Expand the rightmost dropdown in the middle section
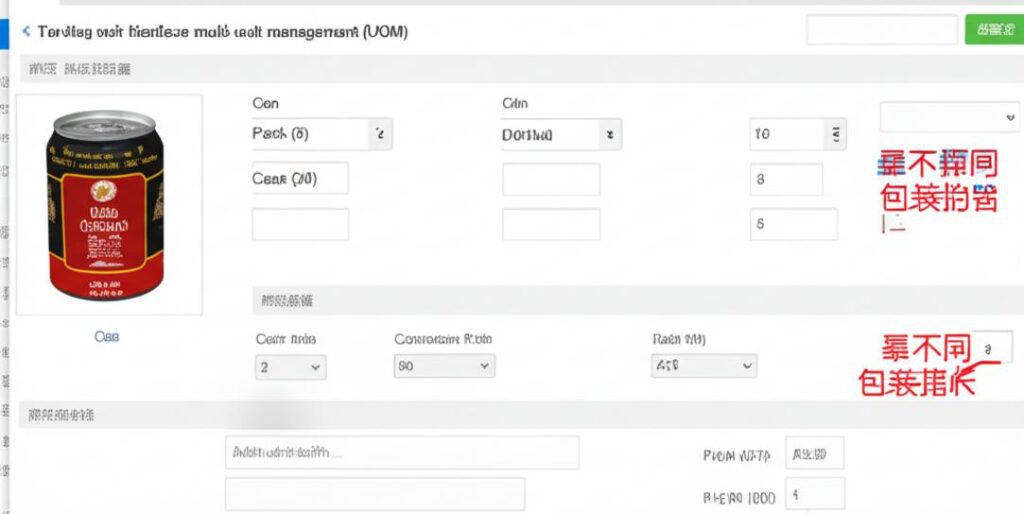Viewport: 1024px width, 514px height. point(703,367)
